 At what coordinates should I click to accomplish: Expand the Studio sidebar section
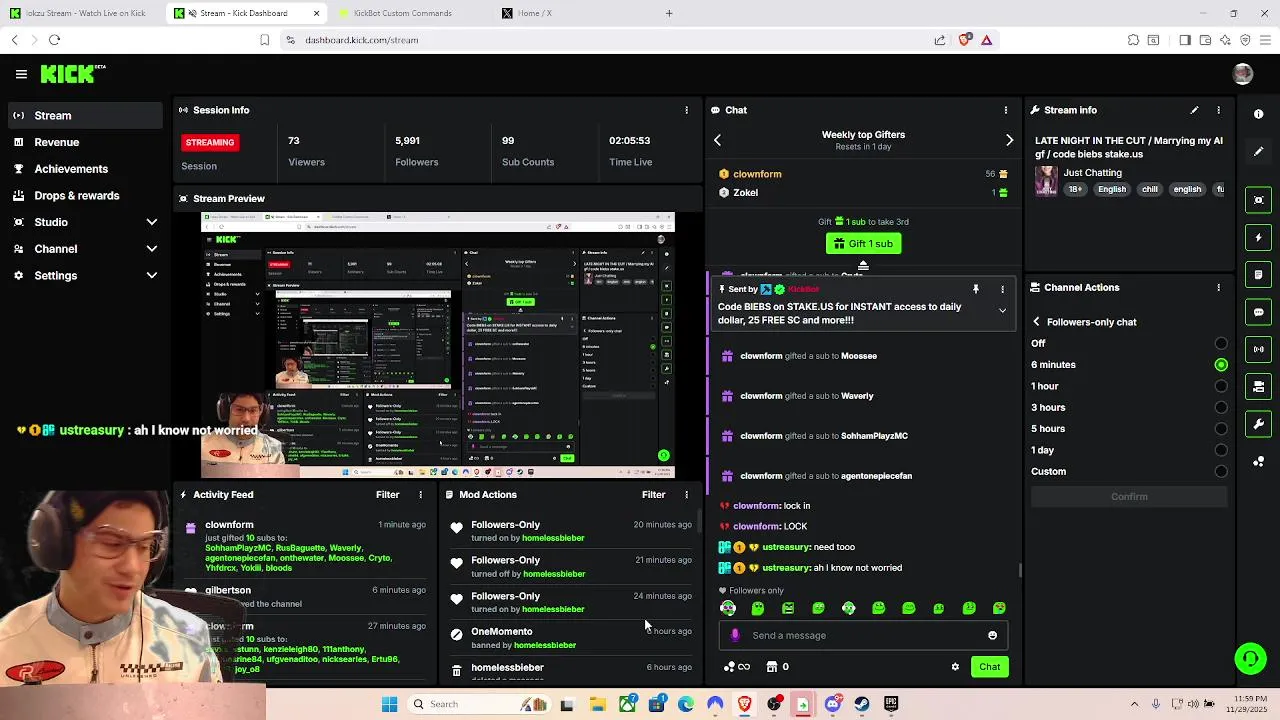(152, 222)
